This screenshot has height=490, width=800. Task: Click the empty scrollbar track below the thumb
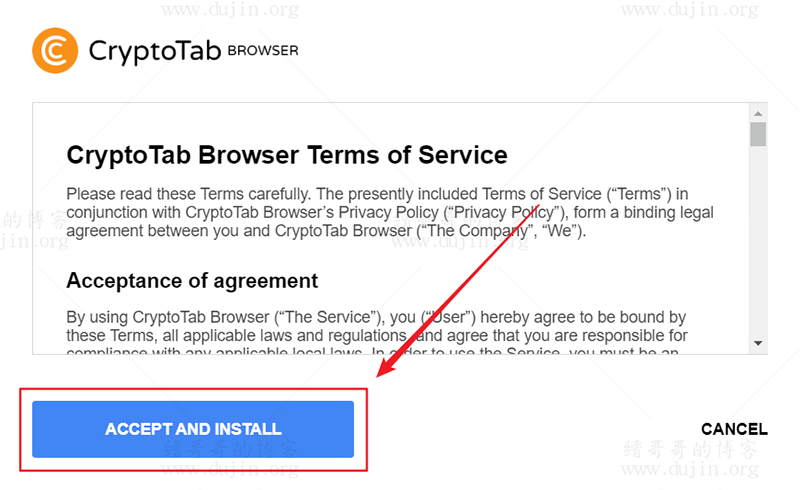tap(758, 240)
